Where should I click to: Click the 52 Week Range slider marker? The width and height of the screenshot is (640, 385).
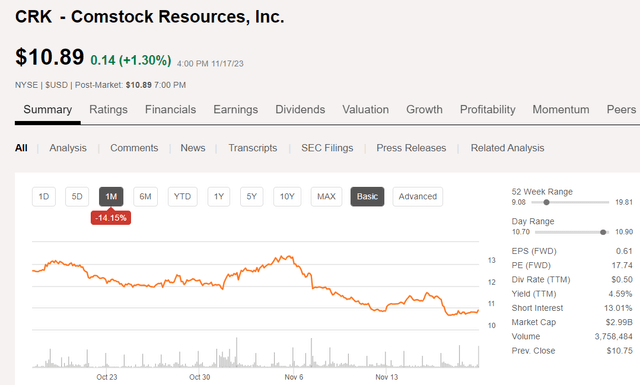tap(547, 202)
